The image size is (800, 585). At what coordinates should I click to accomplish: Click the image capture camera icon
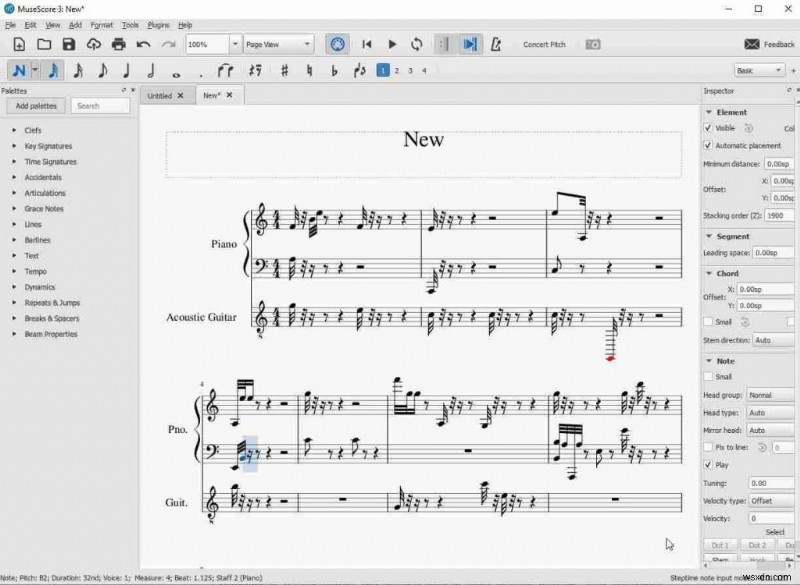pos(593,44)
